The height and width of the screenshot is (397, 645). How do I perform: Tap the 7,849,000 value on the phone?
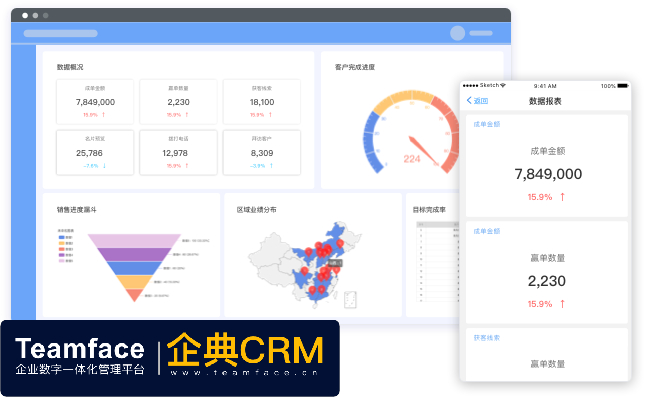(548, 174)
